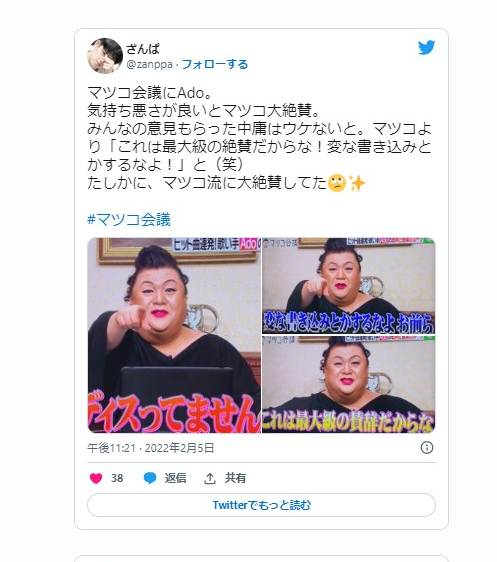
Task: Open ざんぱ profile avatar picture
Action: [105, 56]
